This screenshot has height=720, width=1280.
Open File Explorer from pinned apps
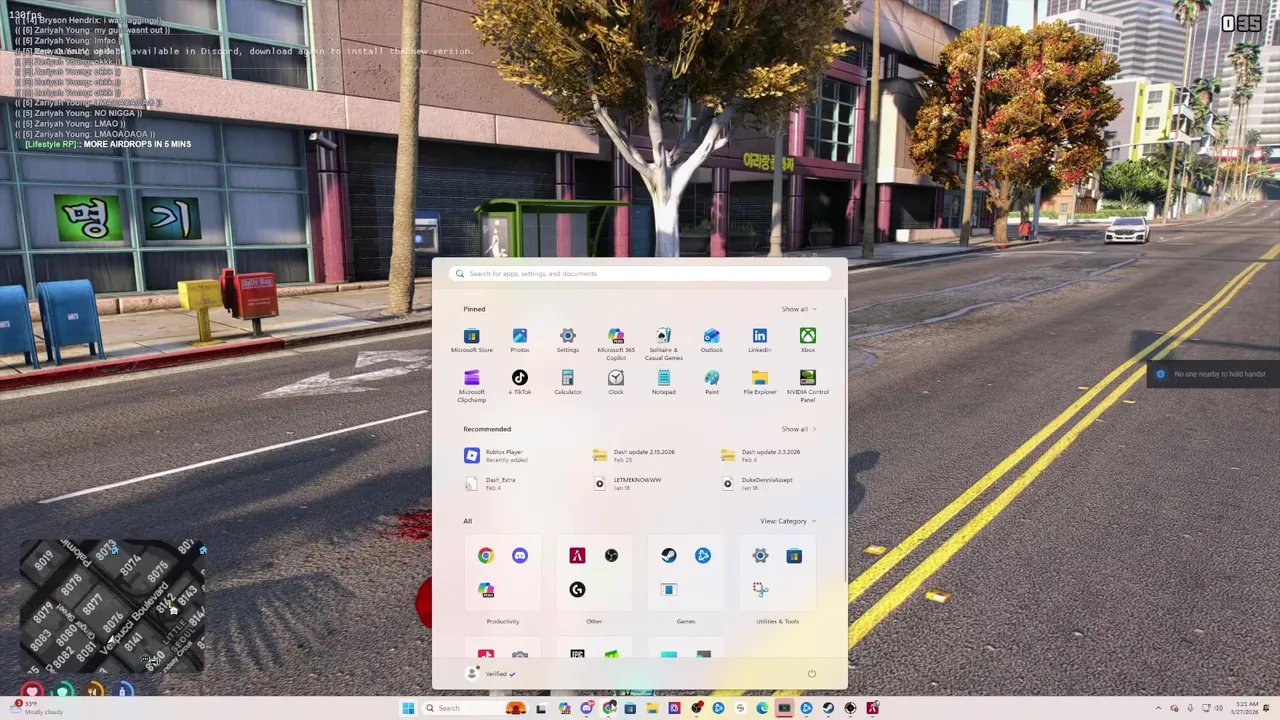(x=759, y=383)
